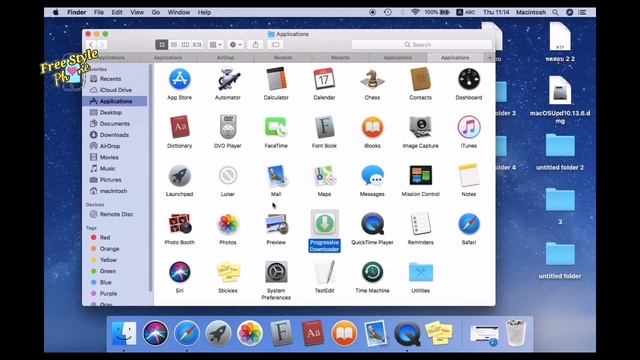
Task: Select the Lunar app icon
Action: click(x=228, y=176)
